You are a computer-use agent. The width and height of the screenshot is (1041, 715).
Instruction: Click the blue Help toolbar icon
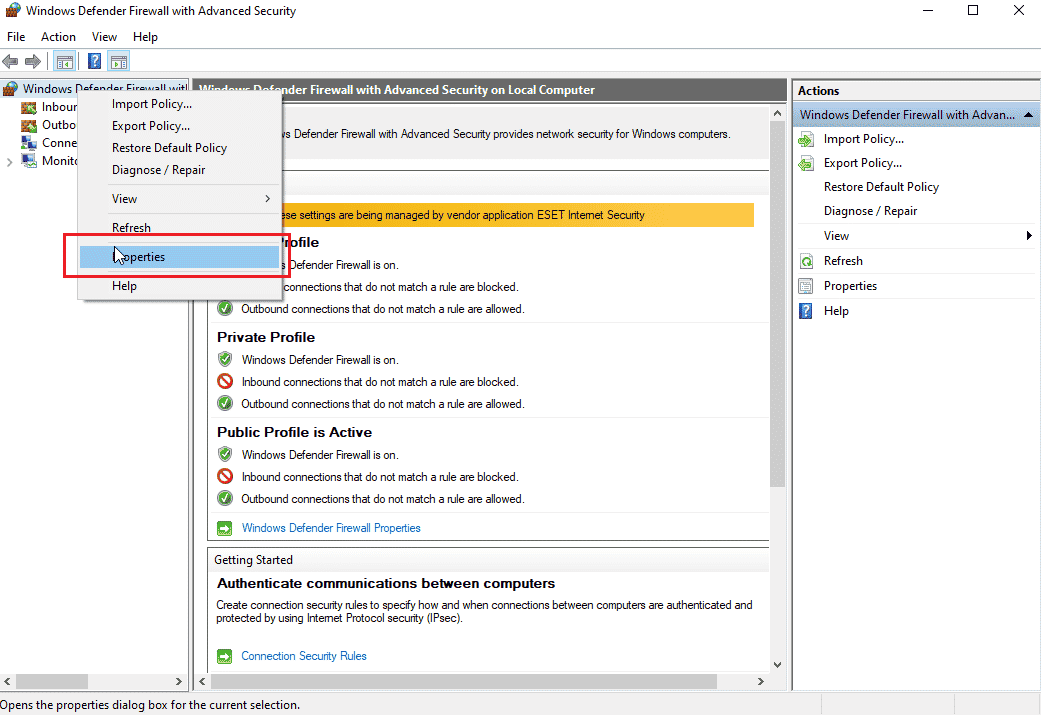pos(95,62)
